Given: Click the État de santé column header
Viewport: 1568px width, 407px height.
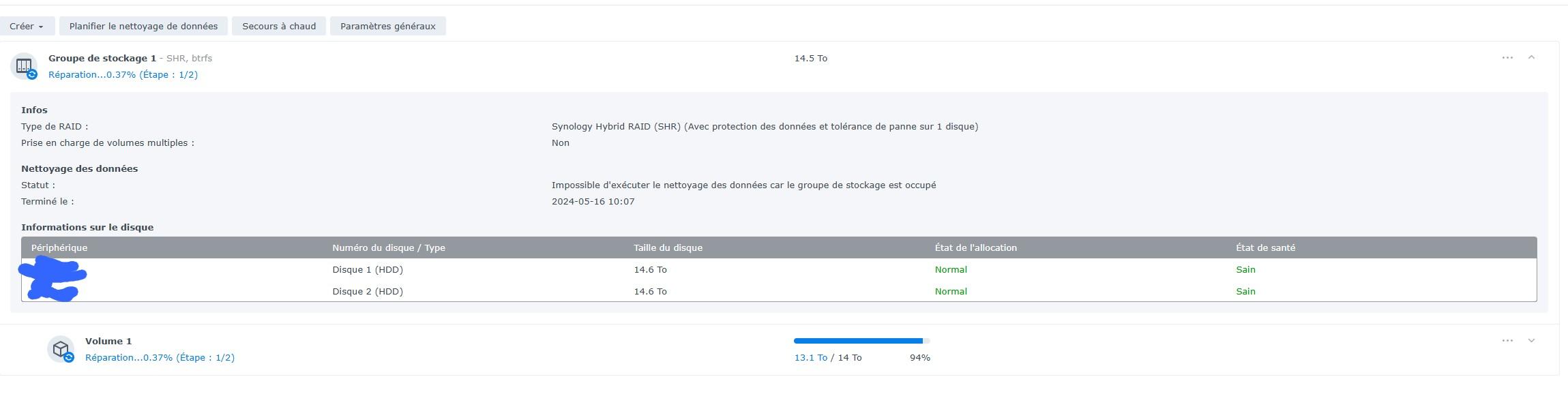Looking at the screenshot, I should coord(1265,248).
